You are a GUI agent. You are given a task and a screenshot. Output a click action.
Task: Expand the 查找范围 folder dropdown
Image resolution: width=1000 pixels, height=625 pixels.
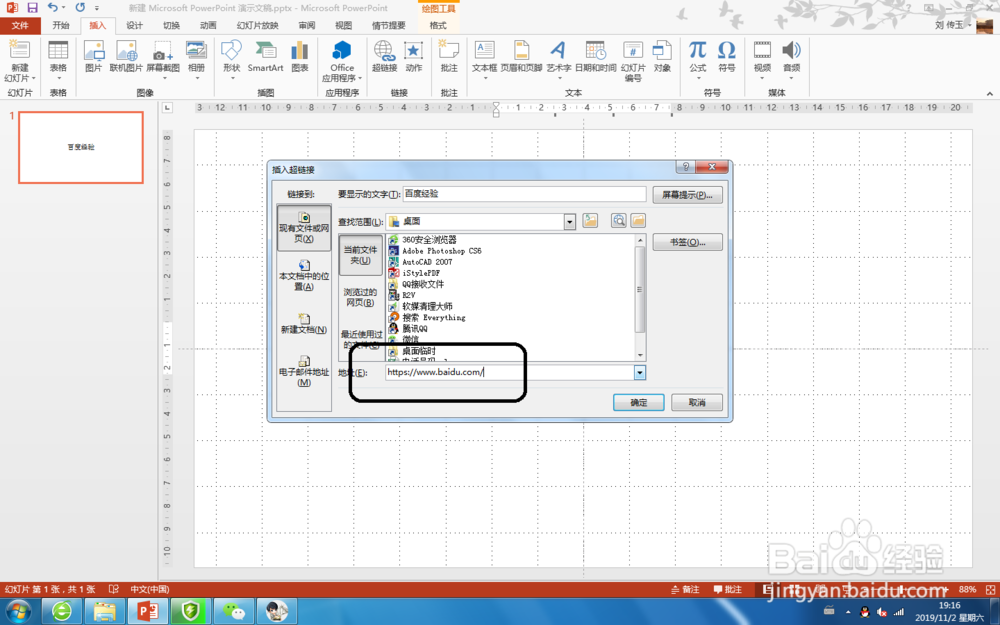(x=570, y=221)
